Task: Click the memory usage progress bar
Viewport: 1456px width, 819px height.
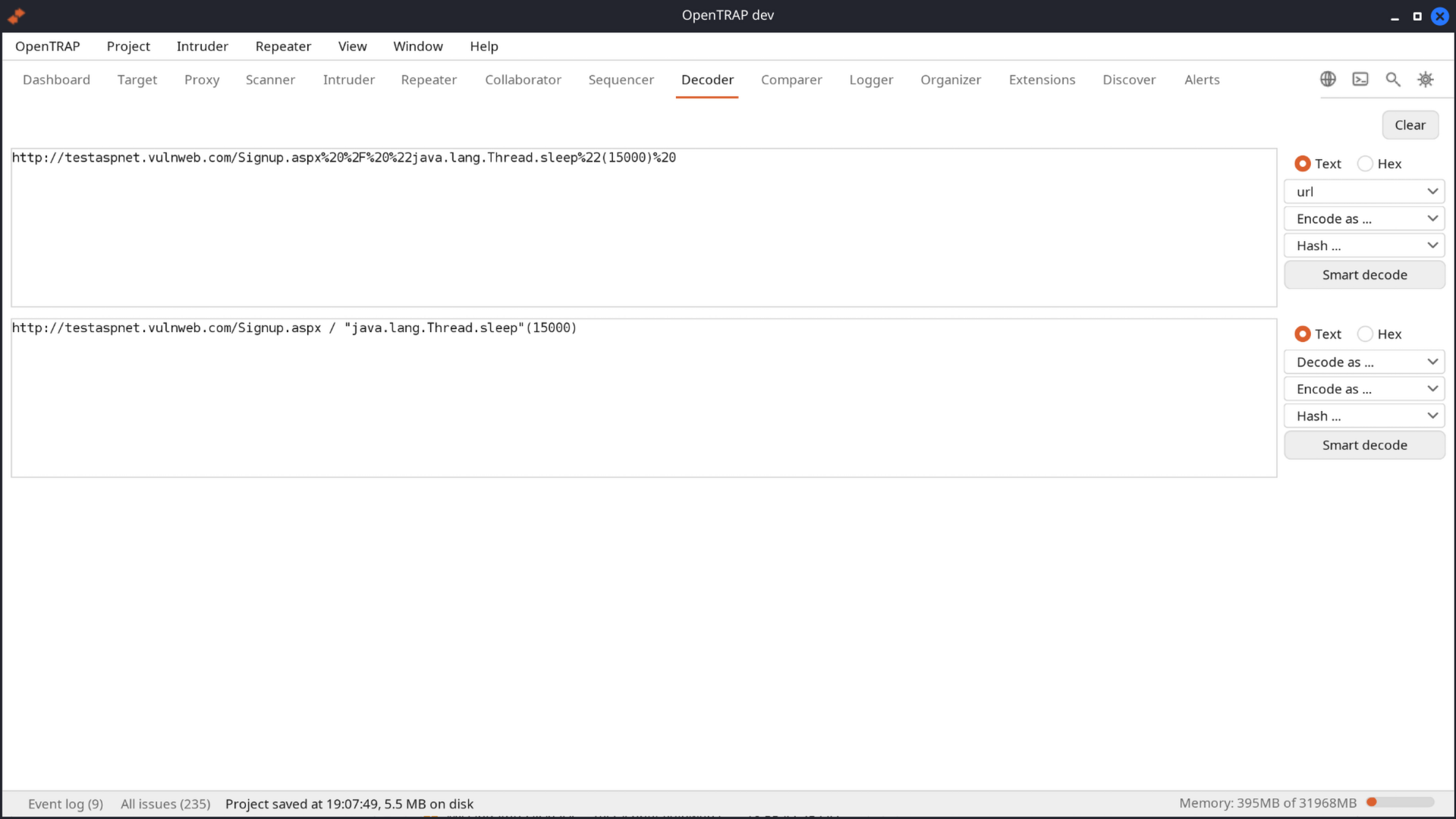Action: click(1400, 802)
